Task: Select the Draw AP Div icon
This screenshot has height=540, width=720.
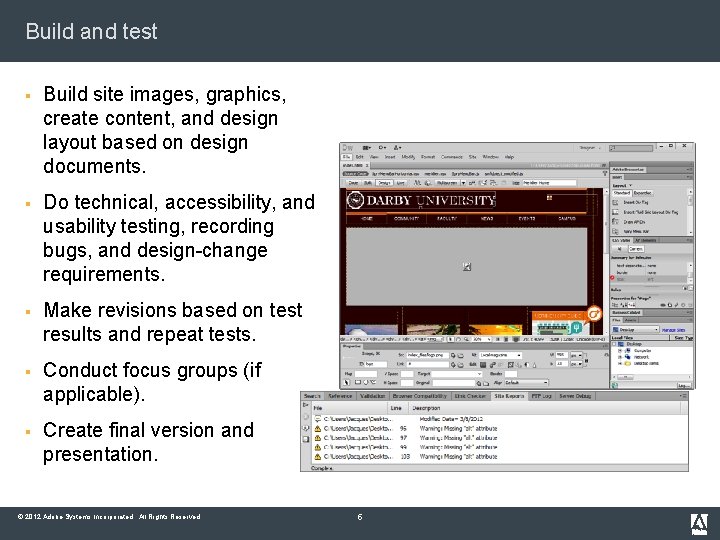Action: 615,222
